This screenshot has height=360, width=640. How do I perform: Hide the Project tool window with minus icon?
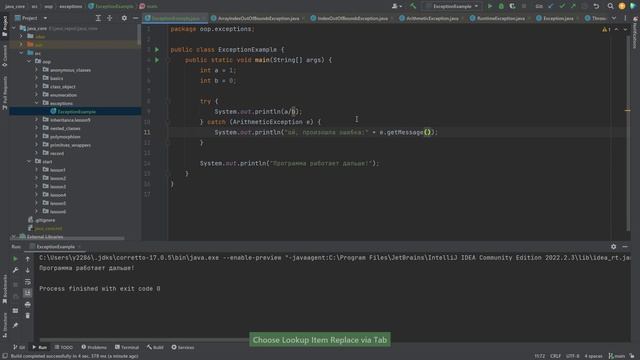[x=136, y=18]
